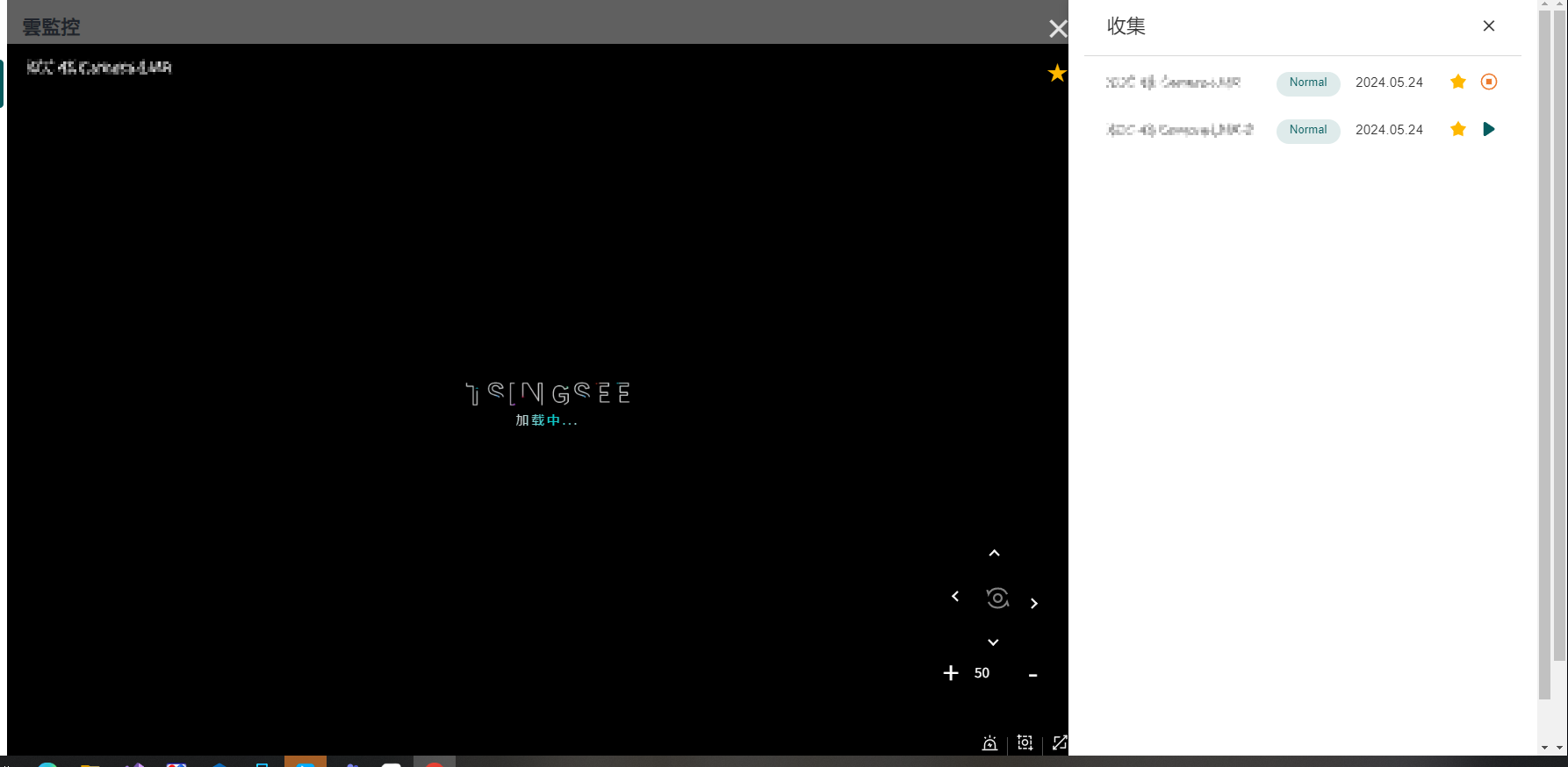Viewport: 1568px width, 767px height.
Task: Click the alarm siren icon below the video
Action: 989,743
